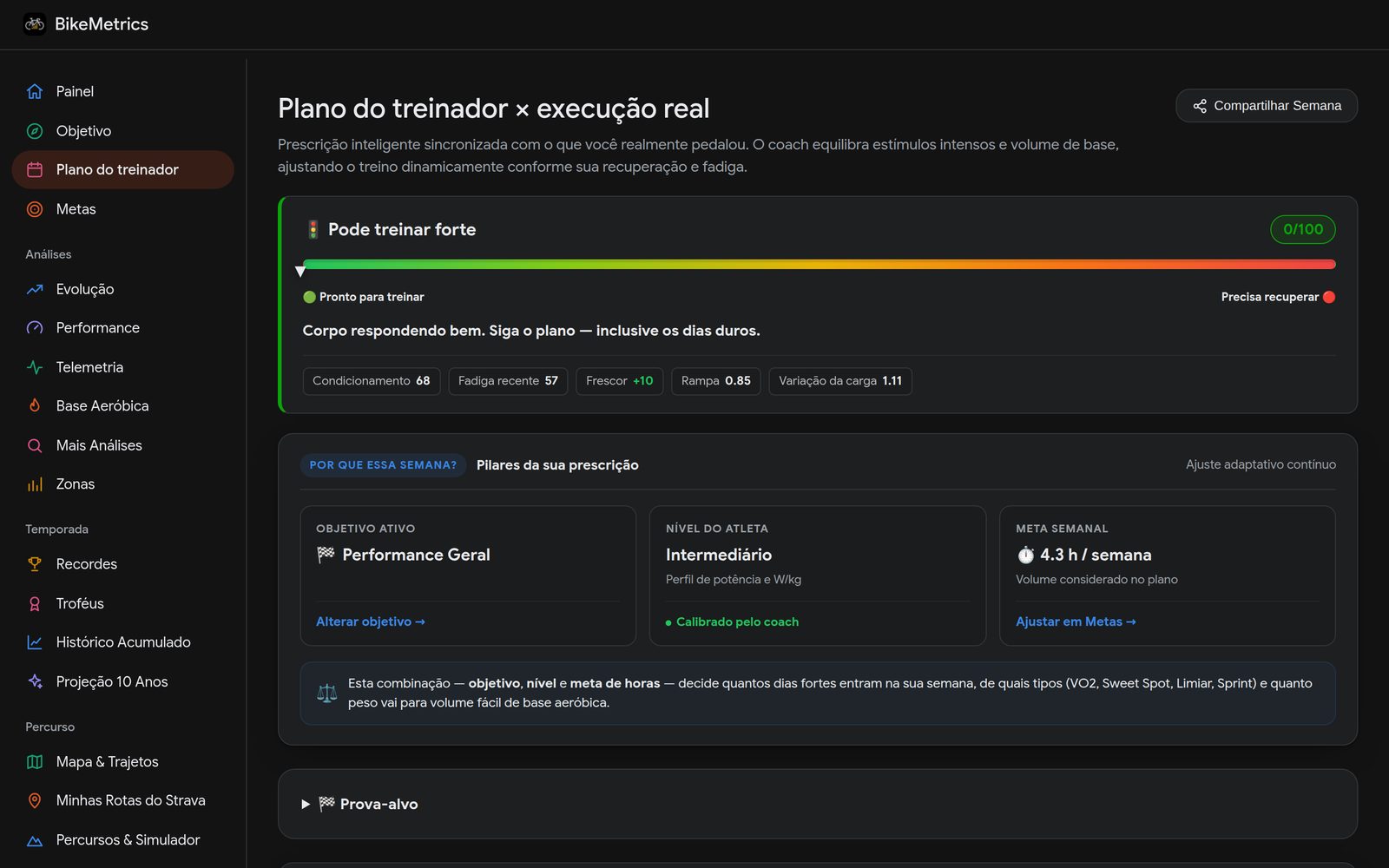Click the POR QUE ESSA SEMANA? badge
The width and height of the screenshot is (1389, 868).
click(x=383, y=465)
